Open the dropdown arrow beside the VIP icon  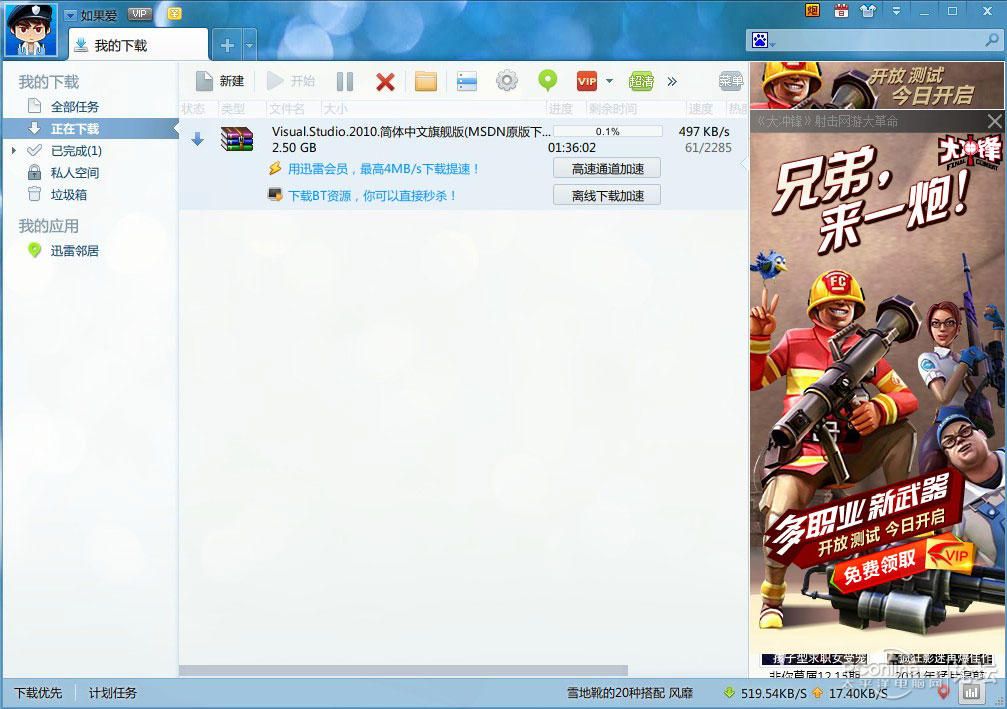pos(609,81)
